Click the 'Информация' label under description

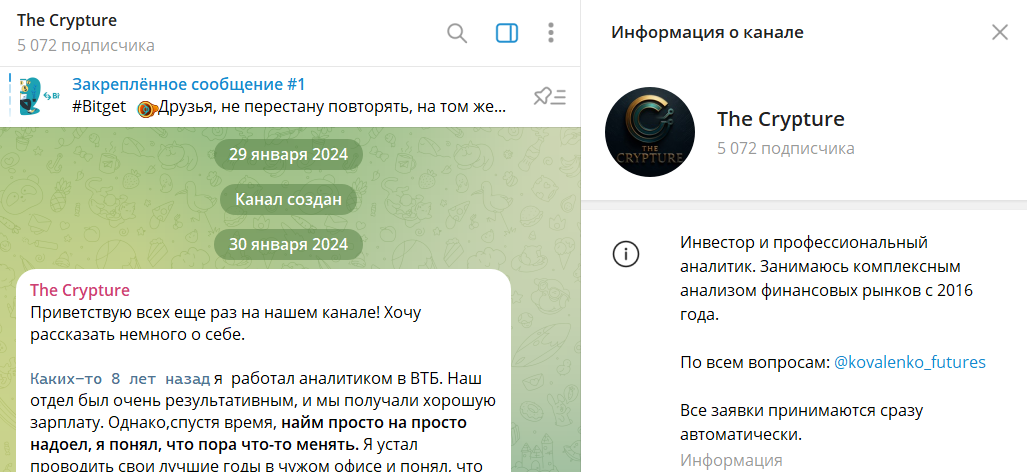(731, 460)
